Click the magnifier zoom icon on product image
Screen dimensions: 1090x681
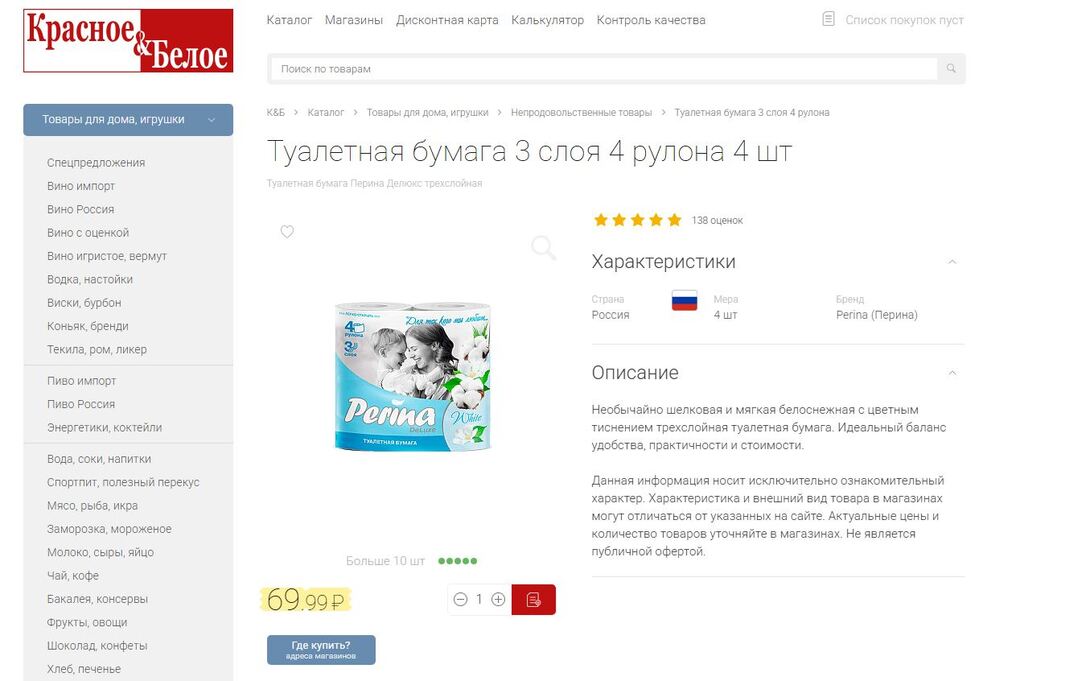[543, 247]
